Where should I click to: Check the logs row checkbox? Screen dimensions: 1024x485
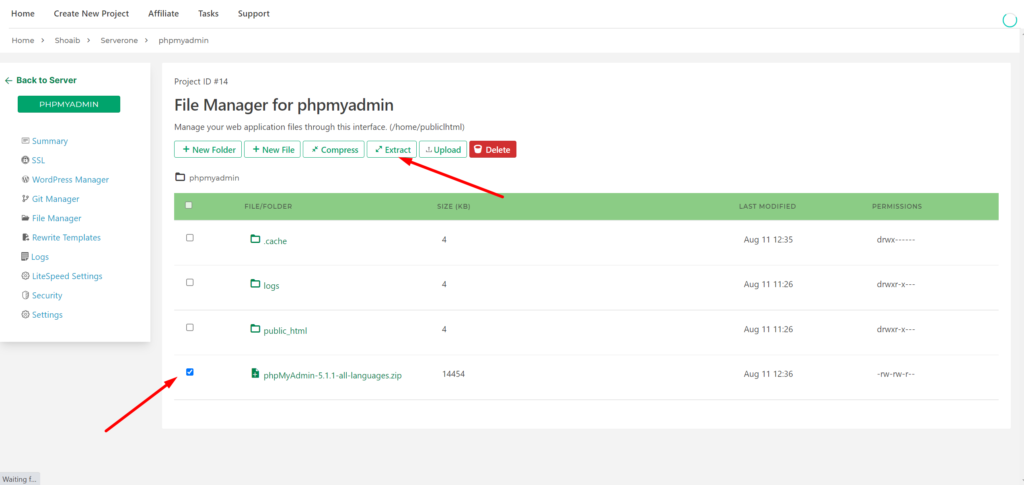click(190, 283)
